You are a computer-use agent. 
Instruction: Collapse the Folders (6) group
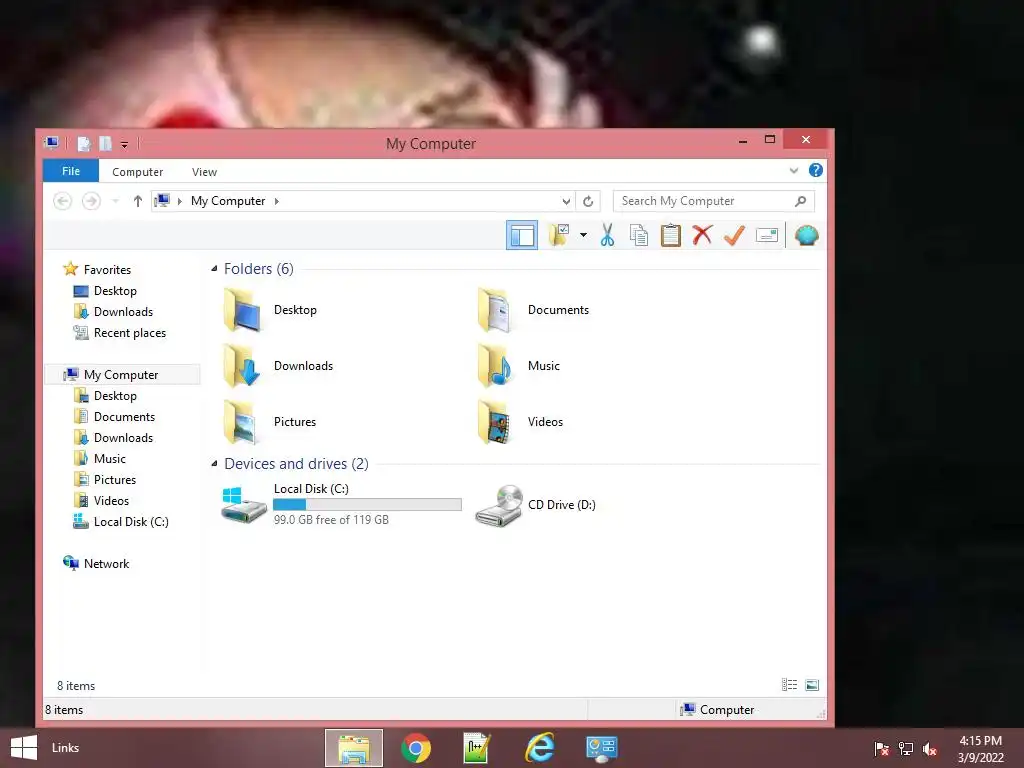[214, 268]
